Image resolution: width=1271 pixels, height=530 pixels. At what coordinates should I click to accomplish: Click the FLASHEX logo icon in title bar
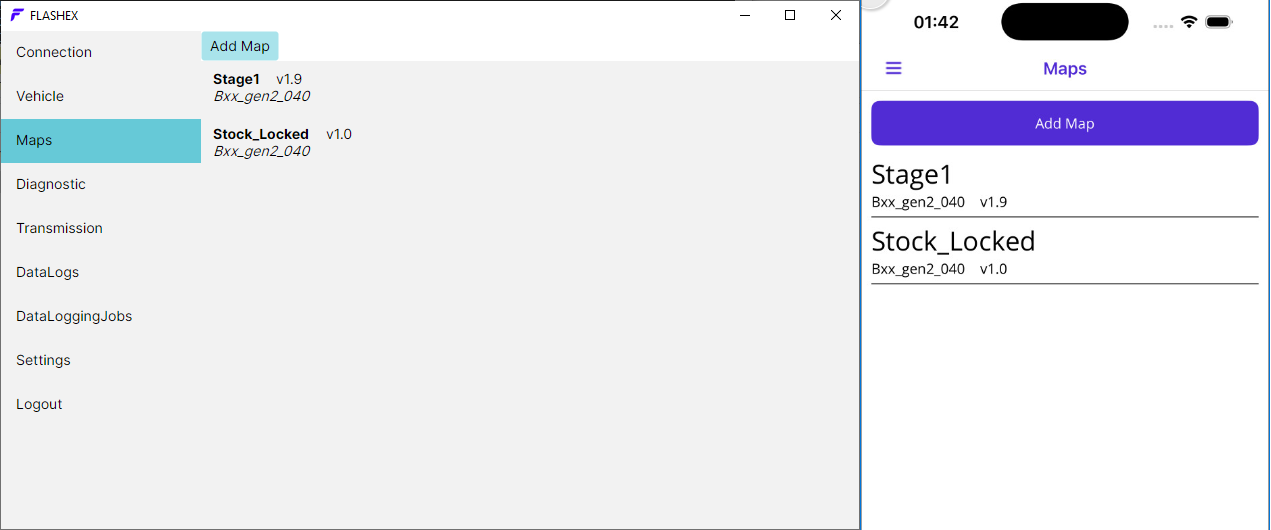[x=17, y=15]
